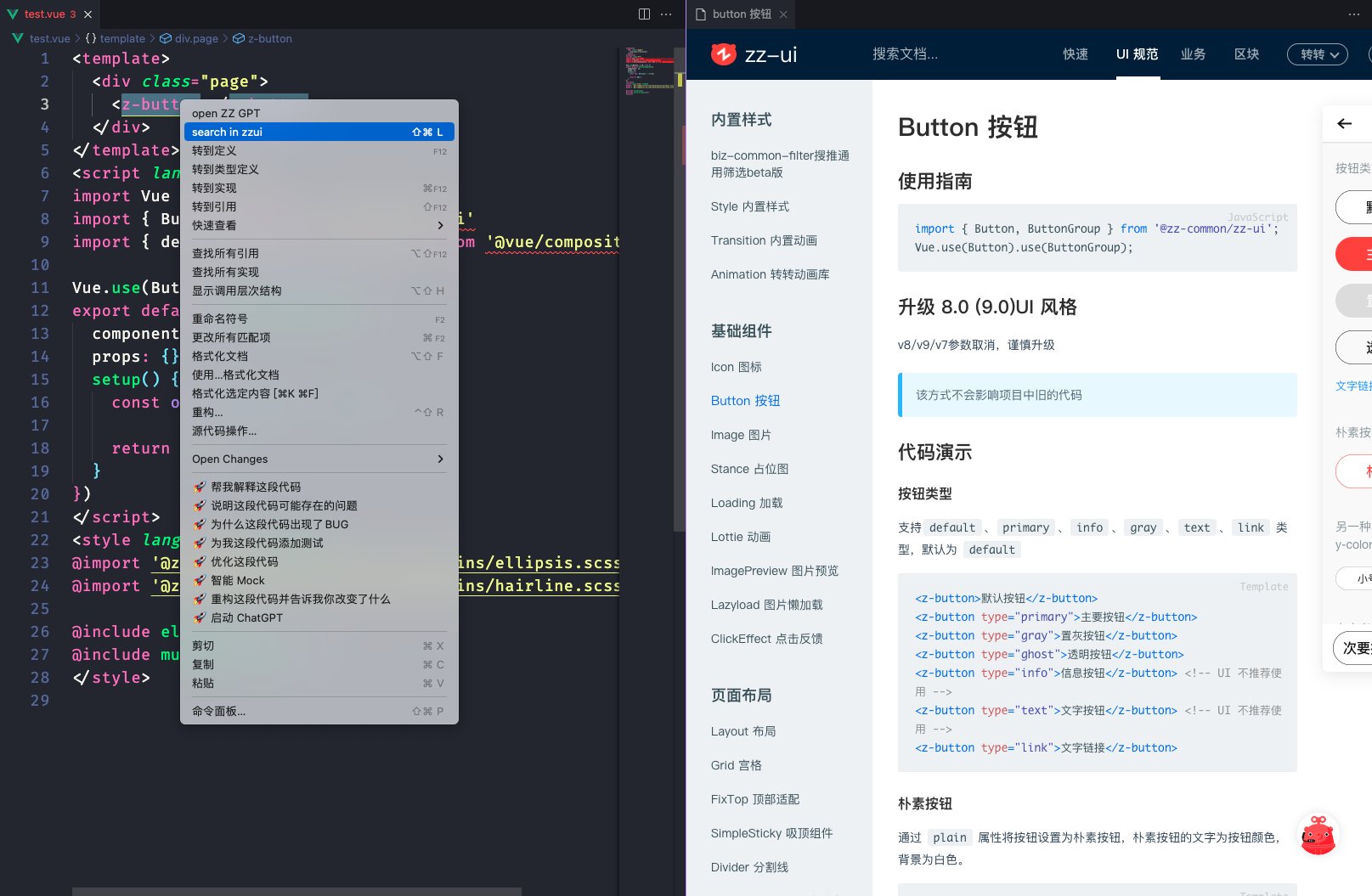Select 转到定义 in context menu
This screenshot has width=1372, height=896.
pyautogui.click(x=319, y=151)
